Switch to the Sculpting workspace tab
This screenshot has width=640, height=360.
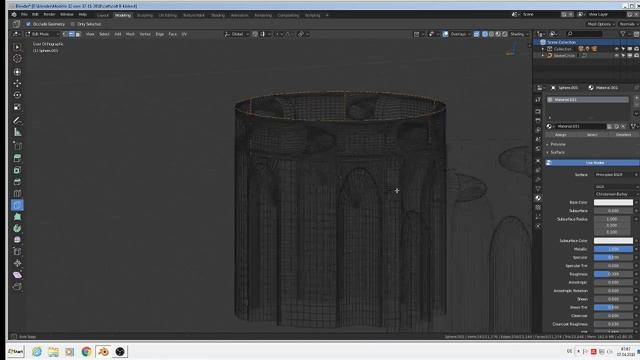144,15
